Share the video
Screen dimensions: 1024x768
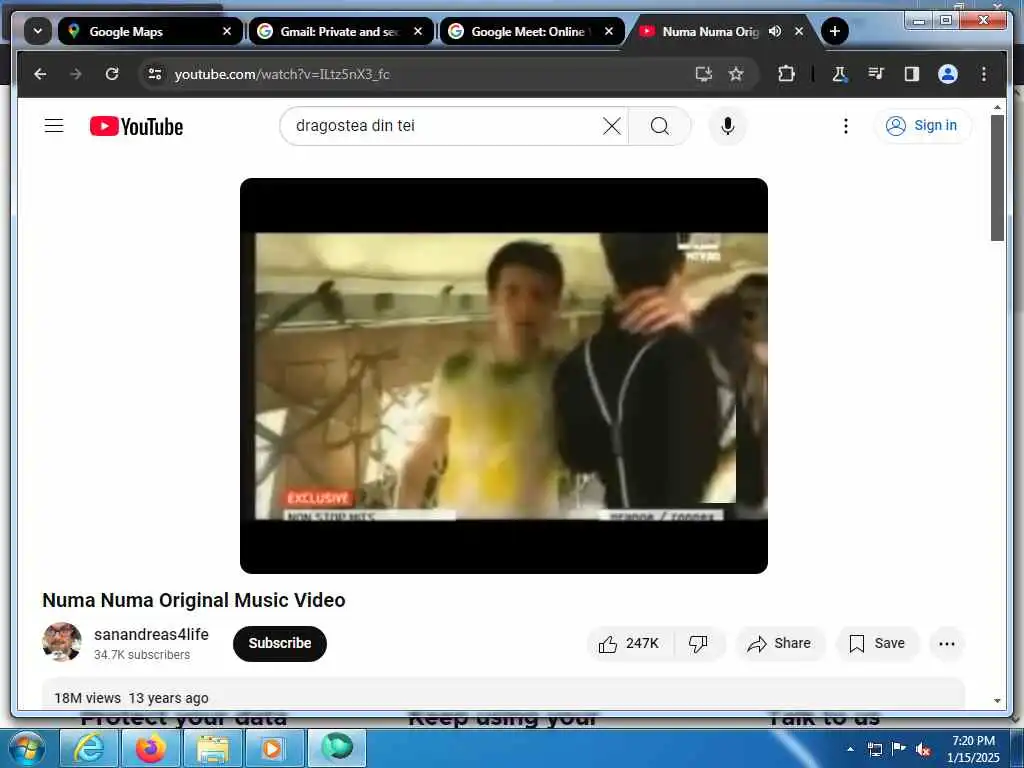[x=780, y=643]
